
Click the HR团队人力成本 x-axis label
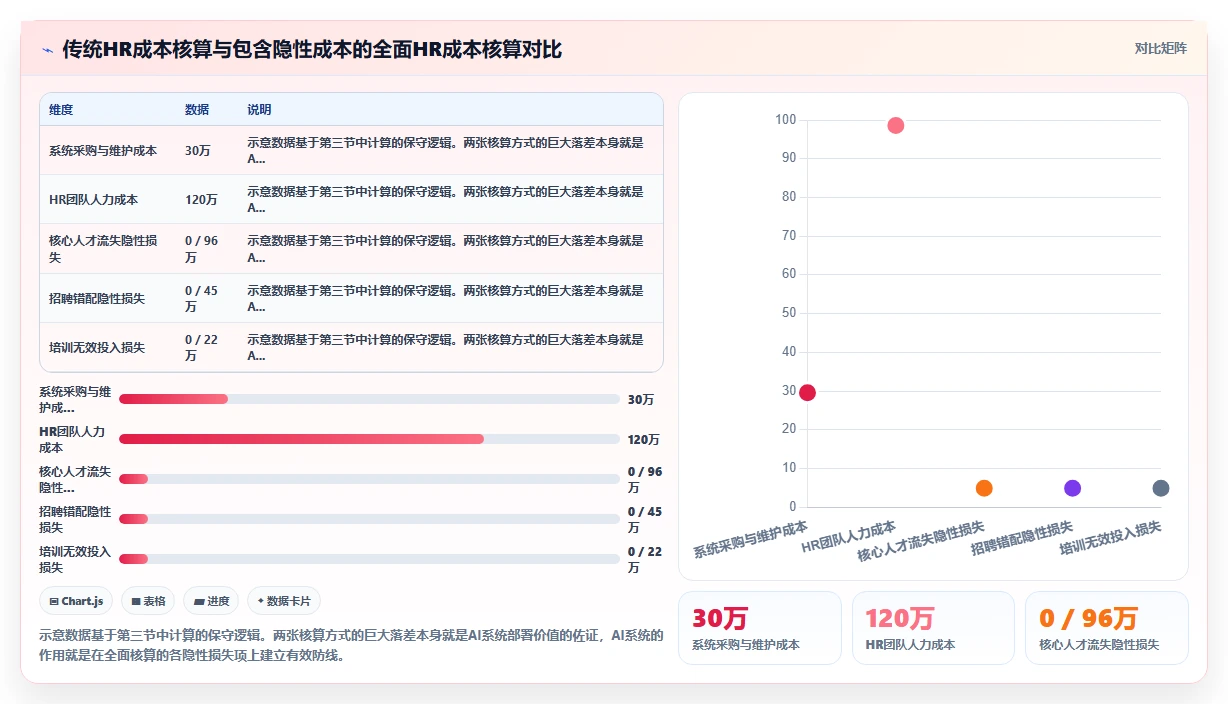(849, 537)
